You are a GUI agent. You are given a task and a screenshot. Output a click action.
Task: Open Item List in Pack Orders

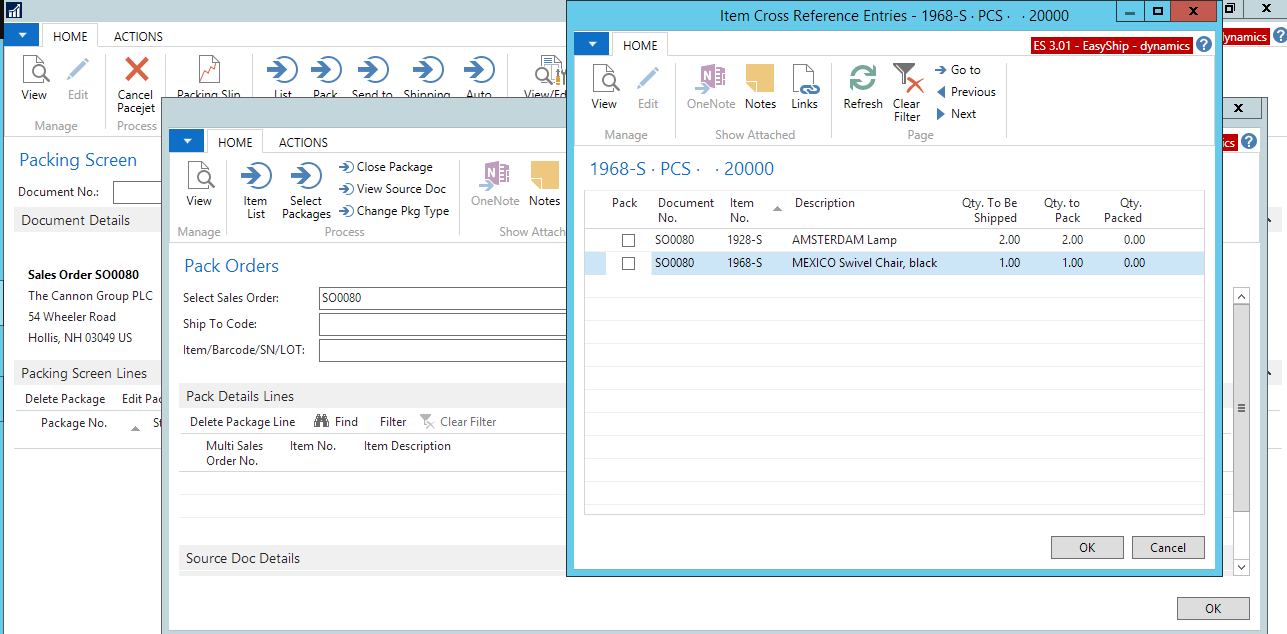coord(256,191)
